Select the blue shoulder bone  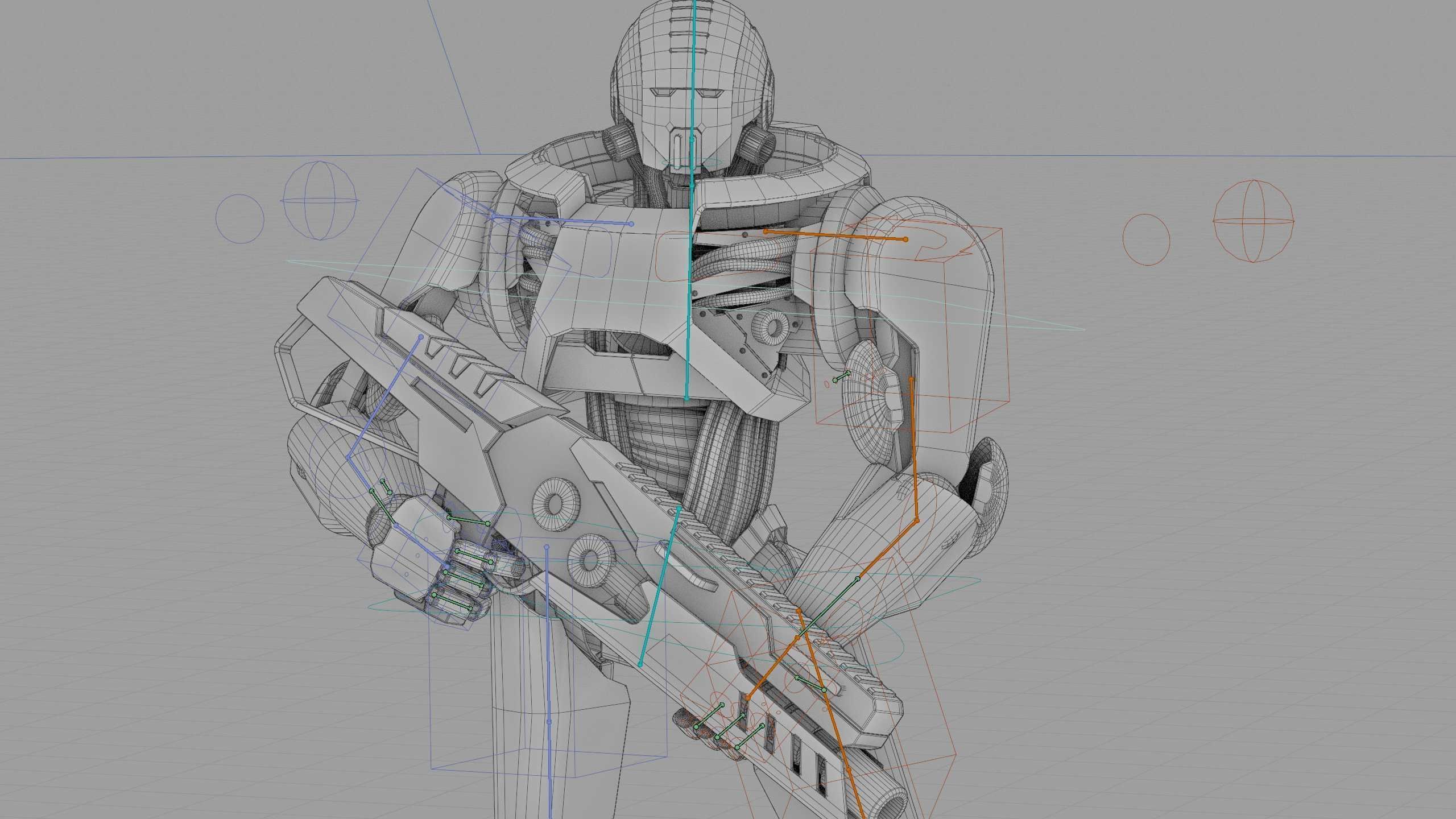click(561, 220)
